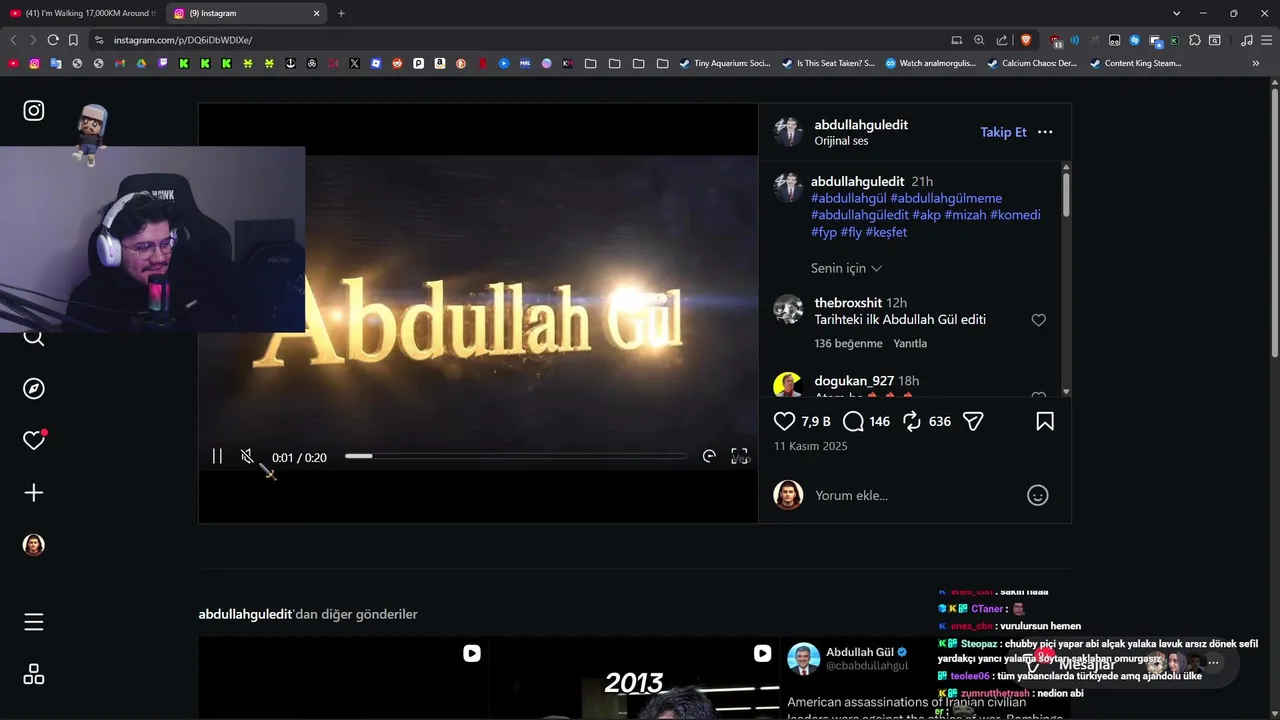Viewport: 1280px width, 720px height.
Task: Seek within the video progress bar
Action: coord(516,456)
